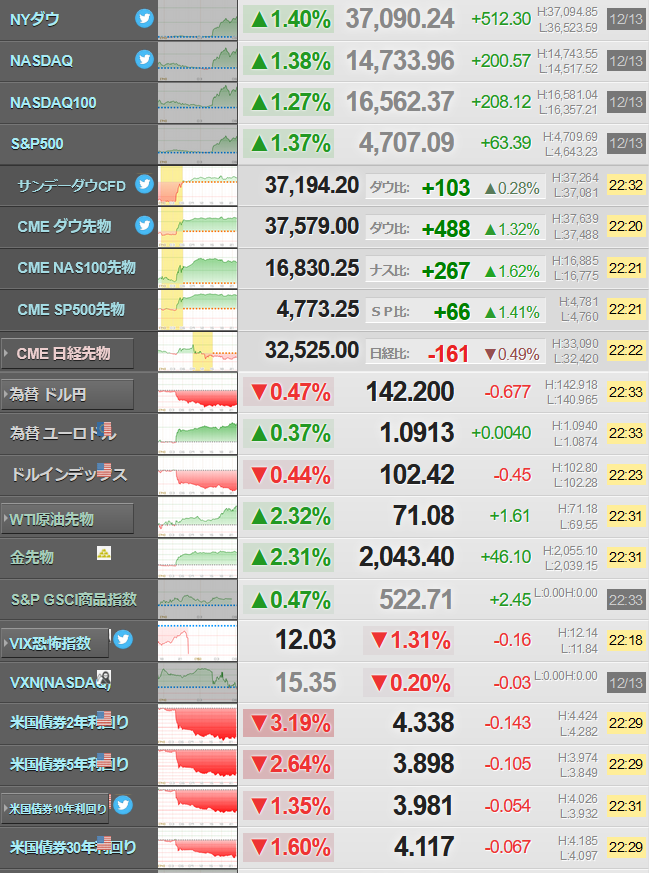Viewport: 650px width, 873px height.
Task: Click the small icon on VXN(NASDAQ) label
Action: coord(104,678)
